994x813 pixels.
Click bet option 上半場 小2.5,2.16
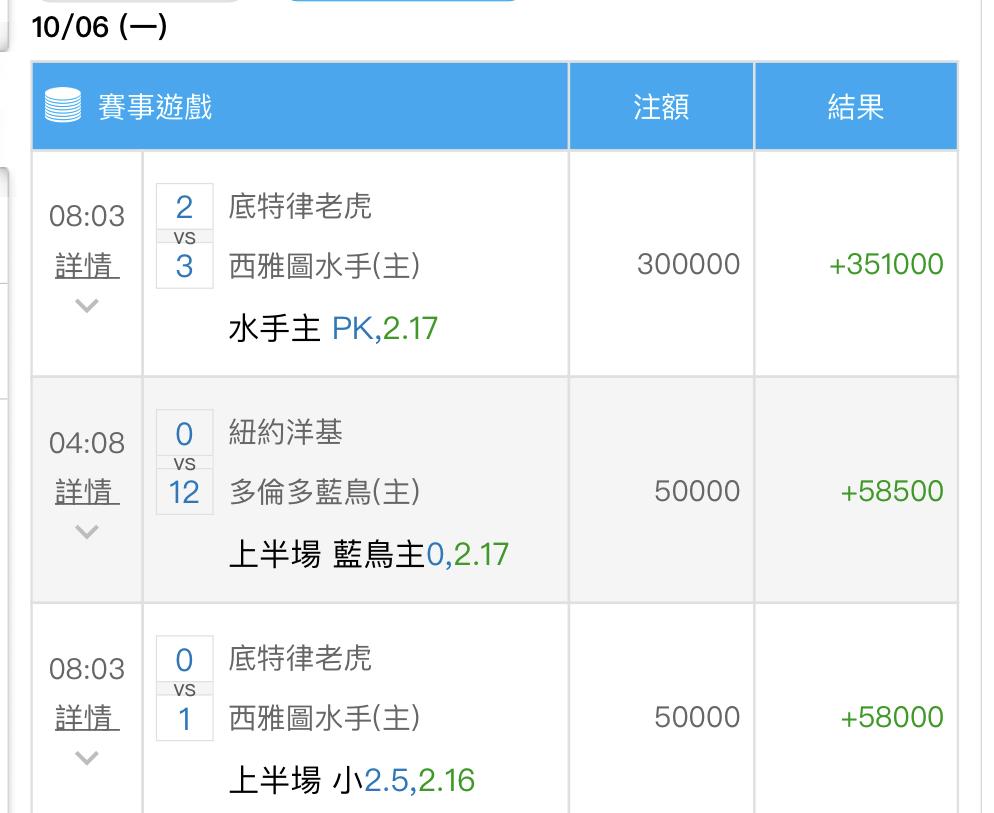point(351,780)
